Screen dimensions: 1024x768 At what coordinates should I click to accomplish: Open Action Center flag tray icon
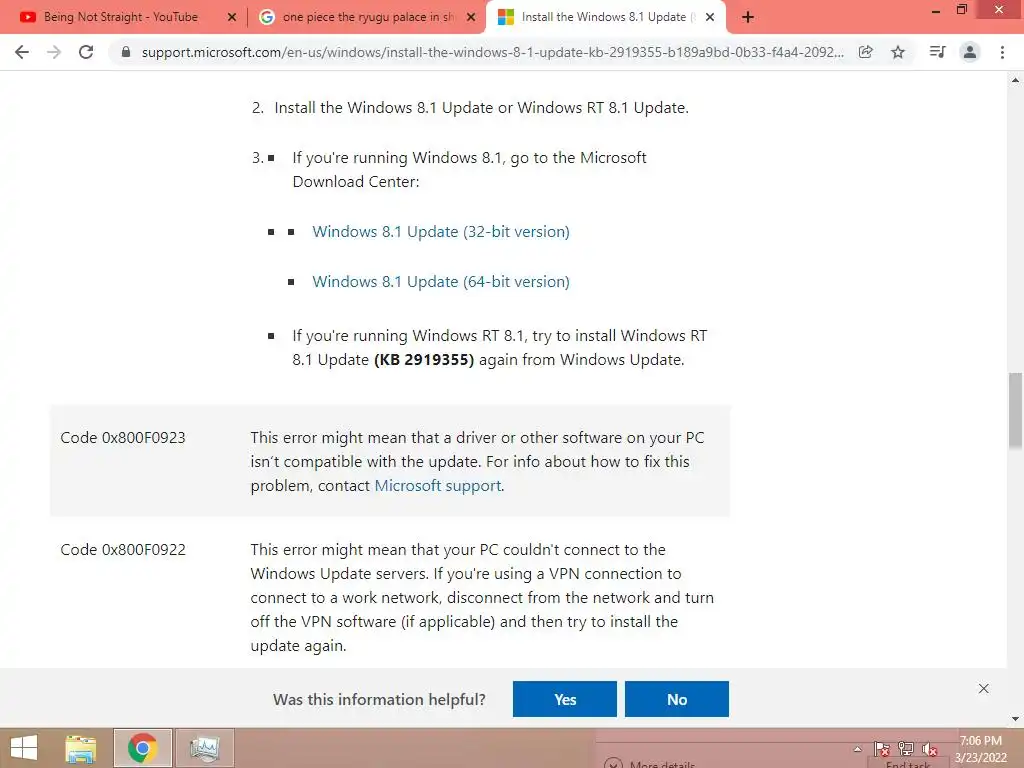click(x=882, y=749)
